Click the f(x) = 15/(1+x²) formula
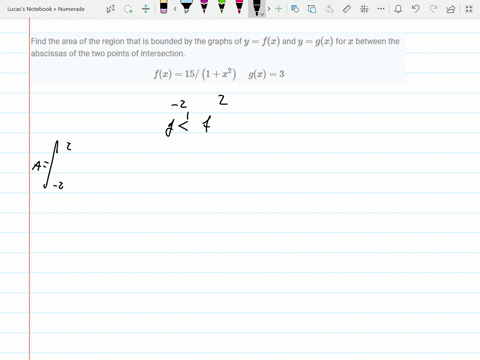Screen dimensions: 480x360 (x=195, y=74)
